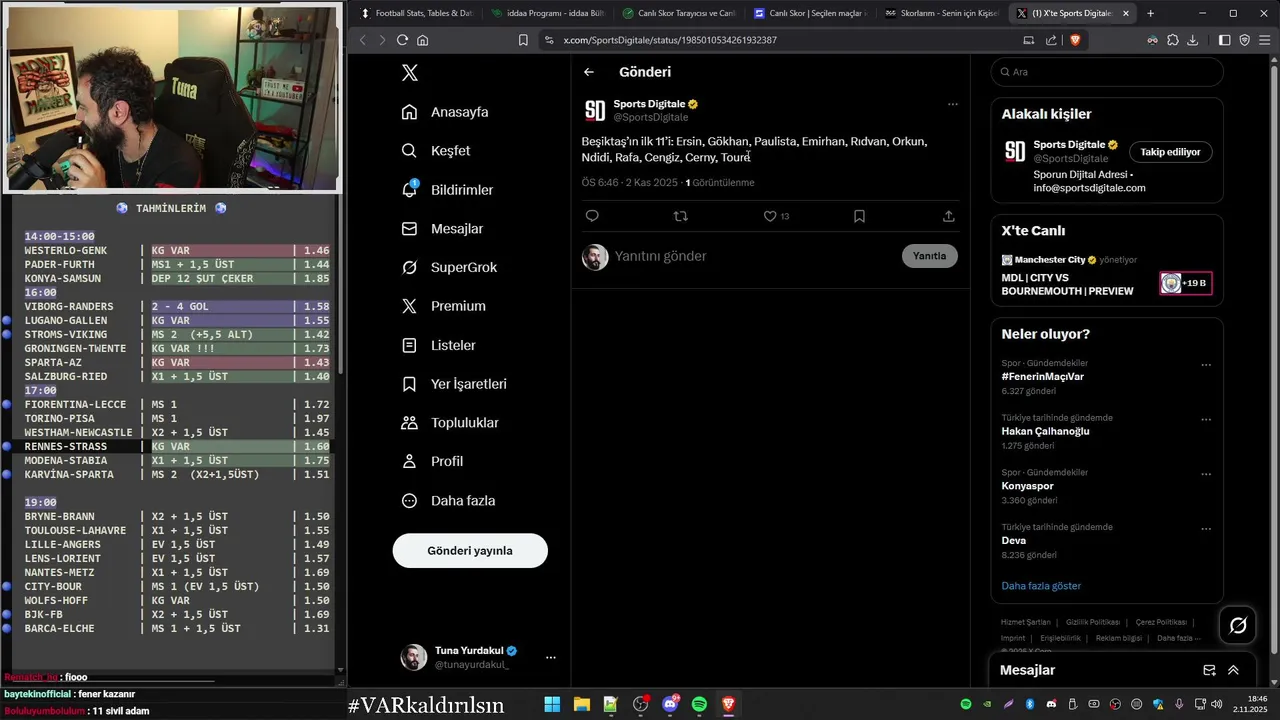The height and width of the screenshot is (720, 1280).
Task: Open browser extensions puzzle icon
Action: click(x=1173, y=40)
